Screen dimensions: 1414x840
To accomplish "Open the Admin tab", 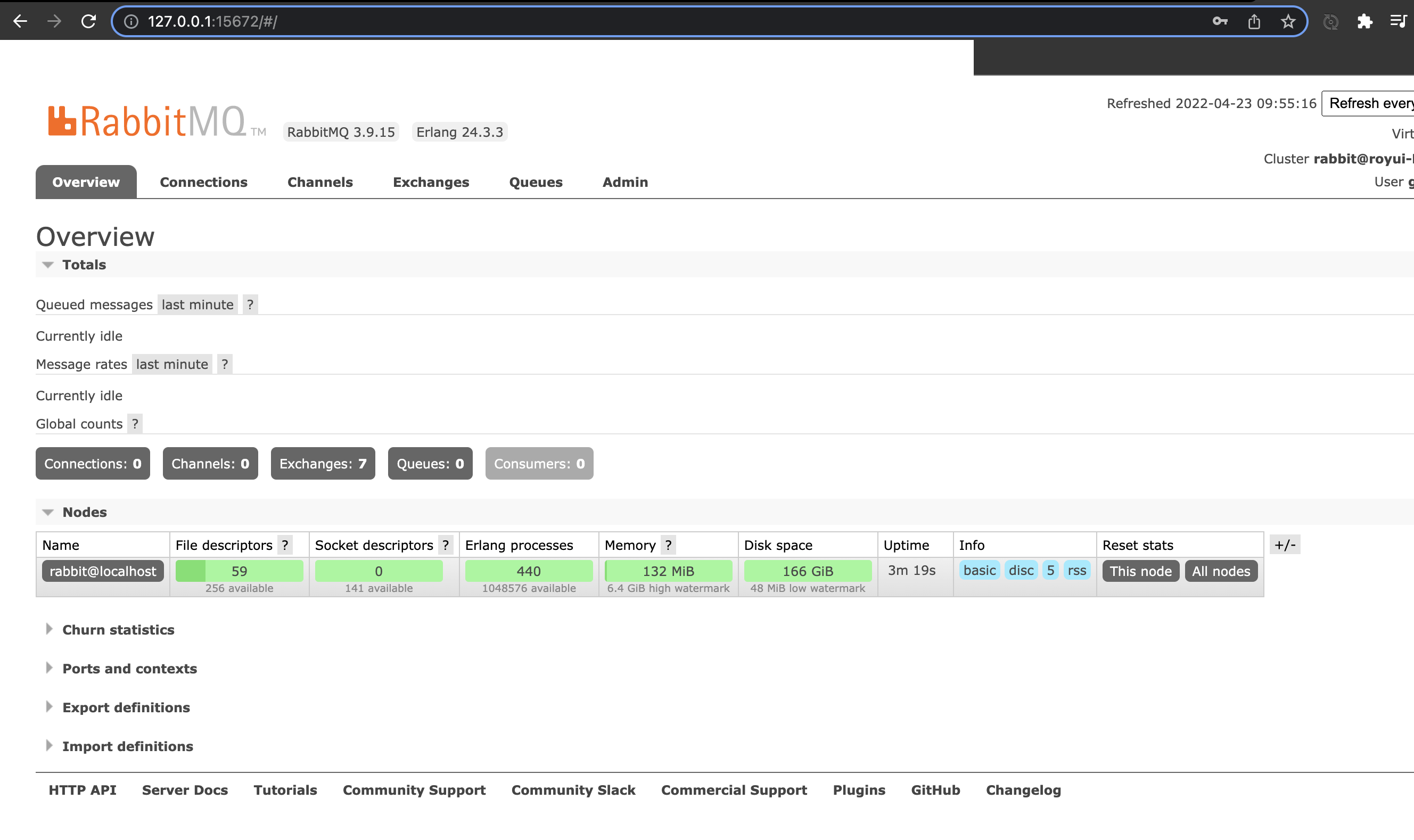I will coord(625,182).
